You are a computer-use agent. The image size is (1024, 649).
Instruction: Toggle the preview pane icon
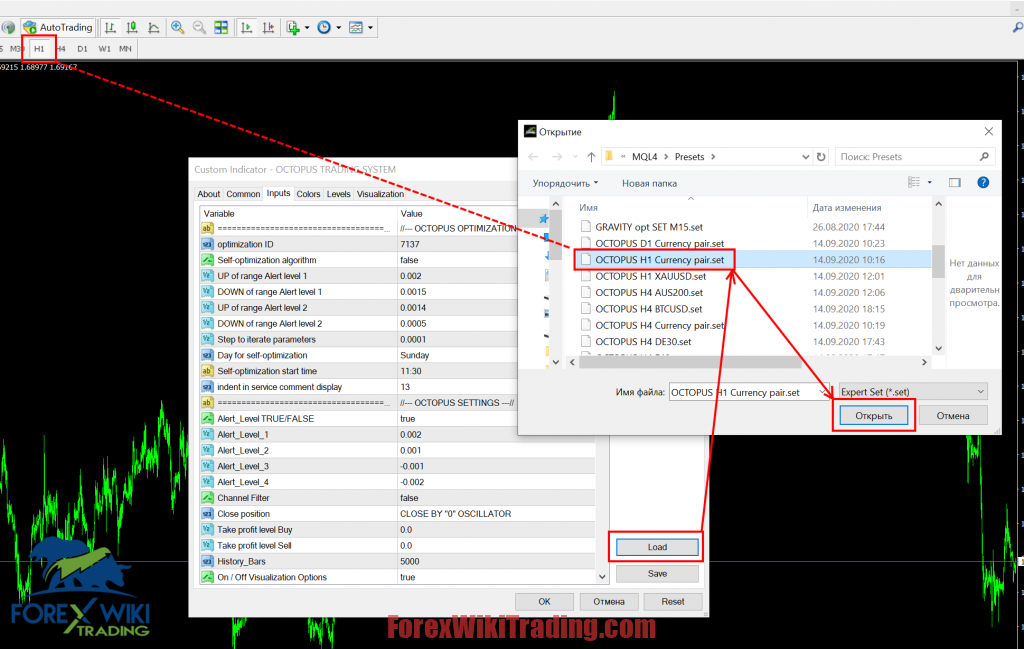(x=955, y=183)
